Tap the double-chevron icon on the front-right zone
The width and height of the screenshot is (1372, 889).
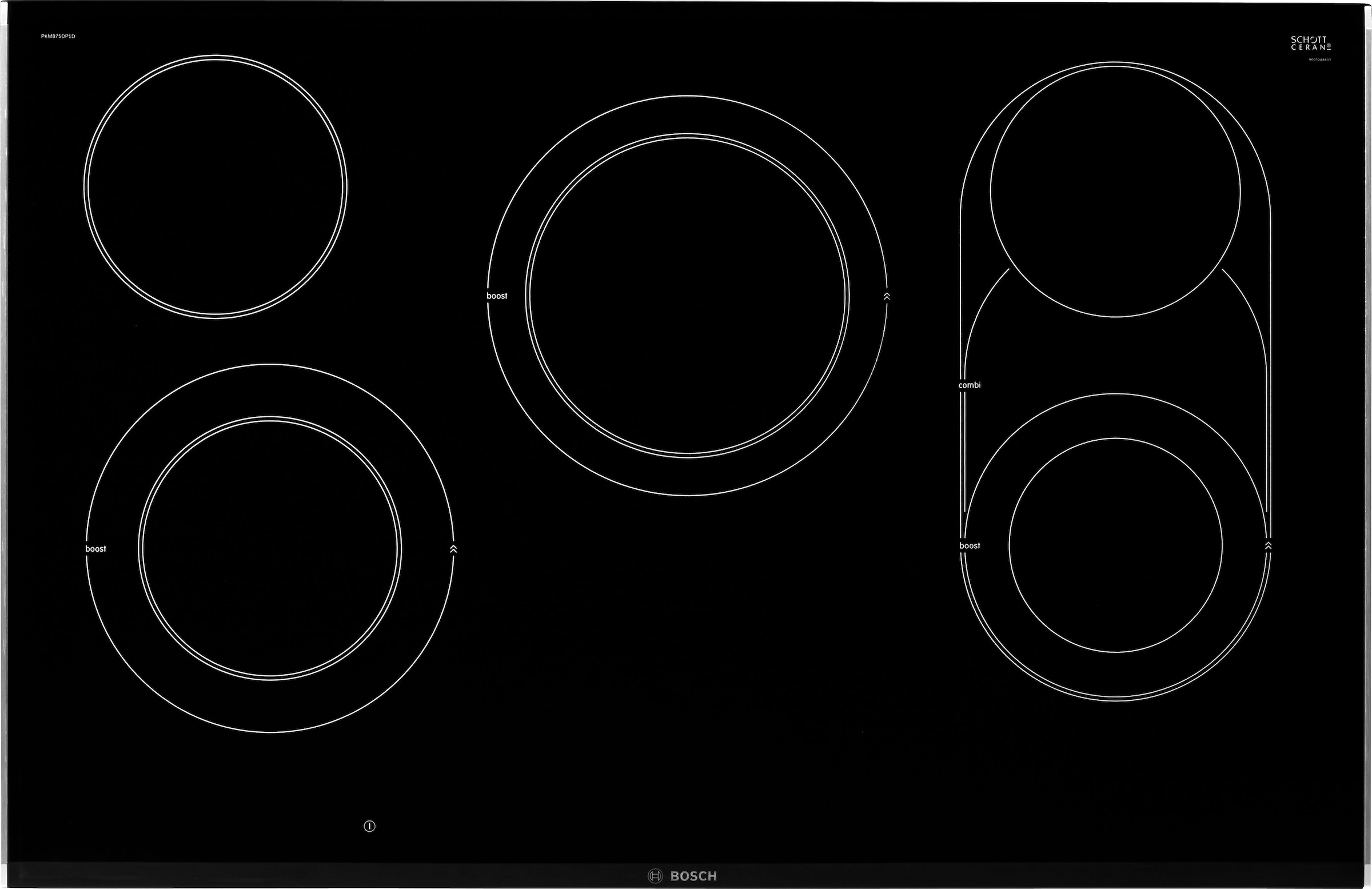tap(1268, 545)
